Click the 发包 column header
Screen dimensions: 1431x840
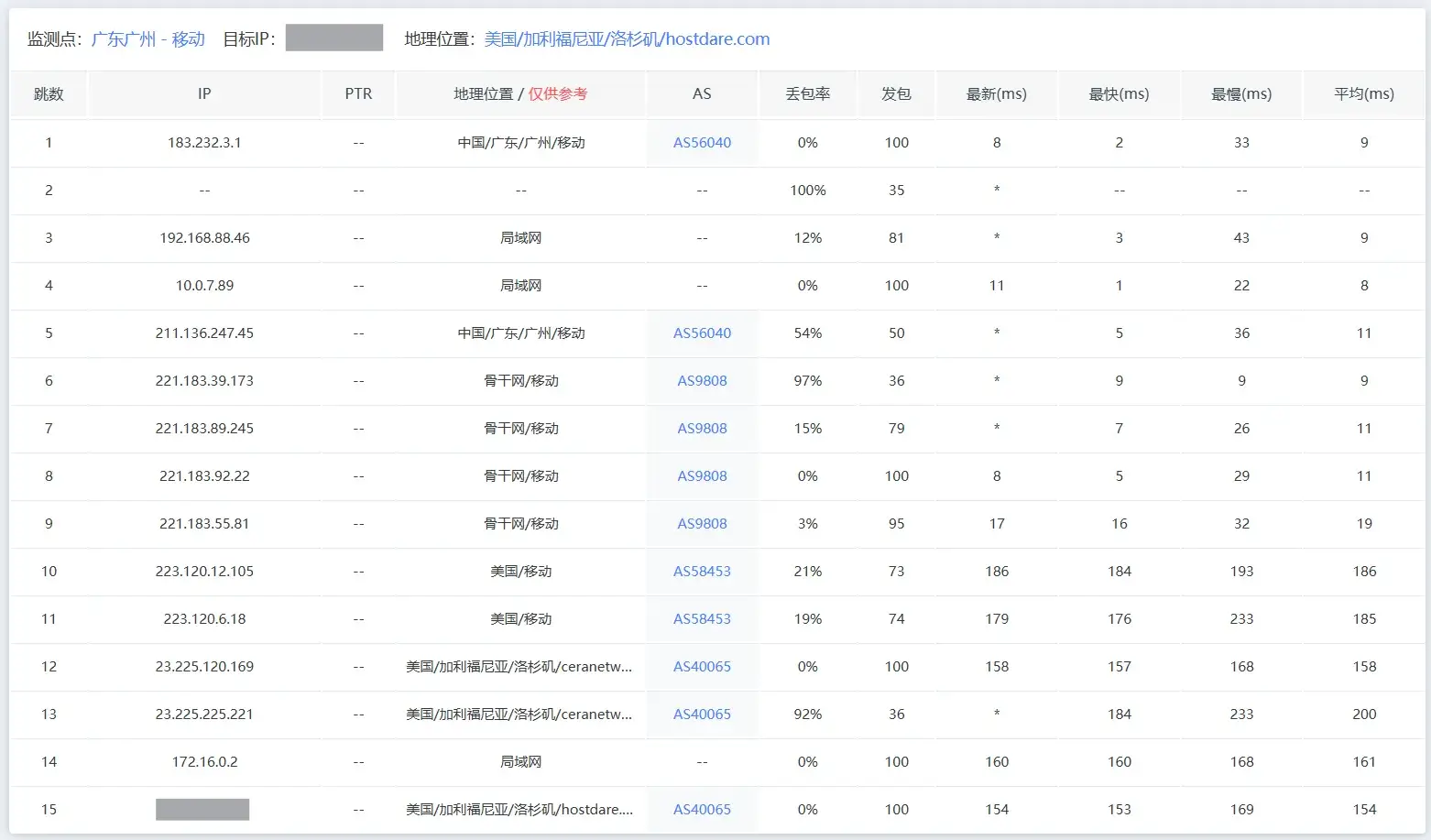click(896, 93)
